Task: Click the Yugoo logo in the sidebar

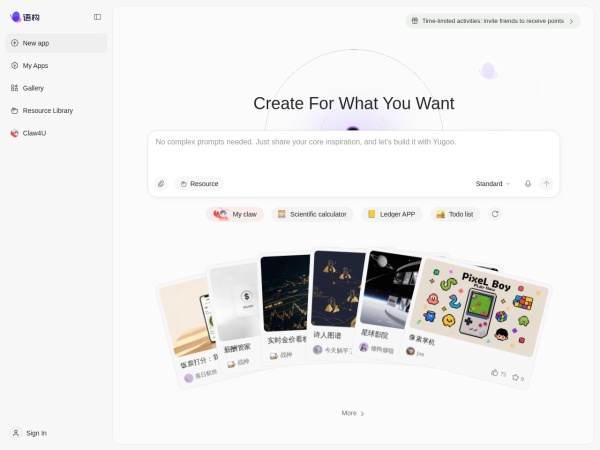Action: click(x=25, y=17)
